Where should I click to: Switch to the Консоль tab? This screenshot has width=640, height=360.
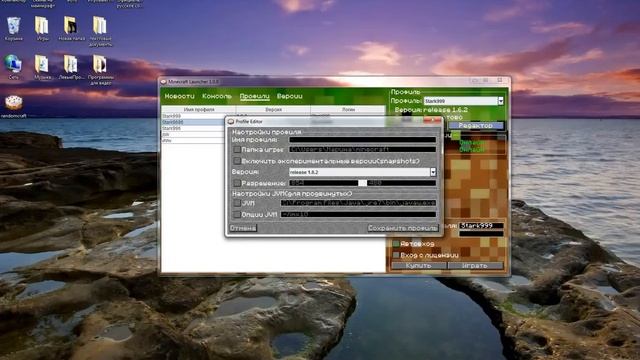click(x=217, y=96)
